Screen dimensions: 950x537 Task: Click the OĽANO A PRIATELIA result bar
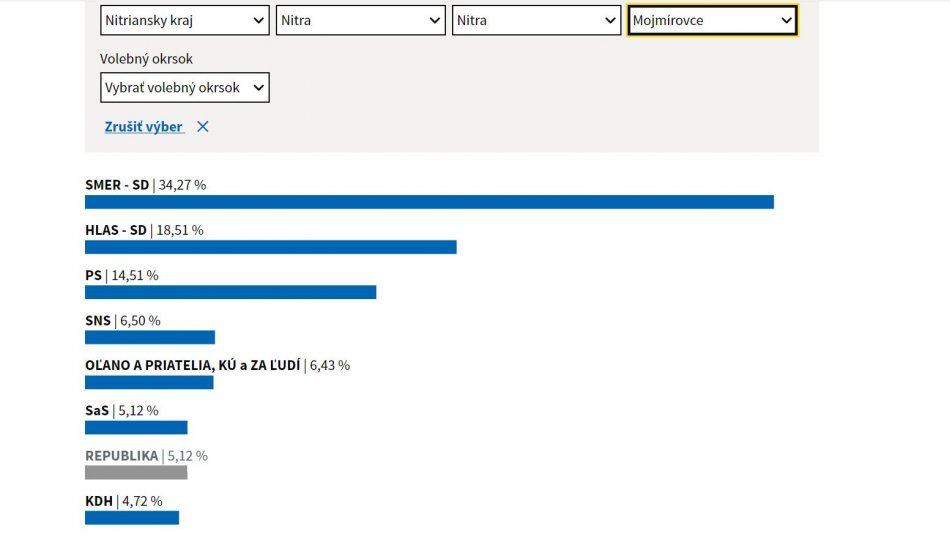click(149, 382)
